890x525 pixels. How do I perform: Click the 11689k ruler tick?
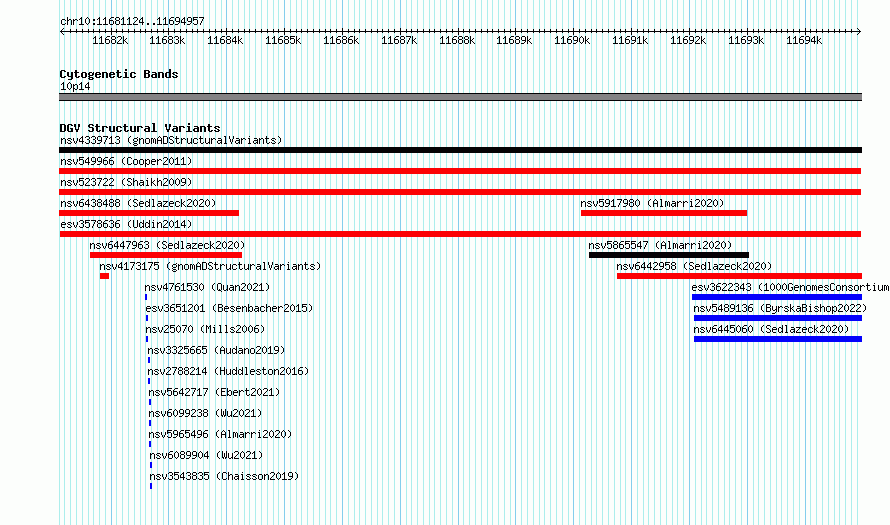click(x=514, y=40)
